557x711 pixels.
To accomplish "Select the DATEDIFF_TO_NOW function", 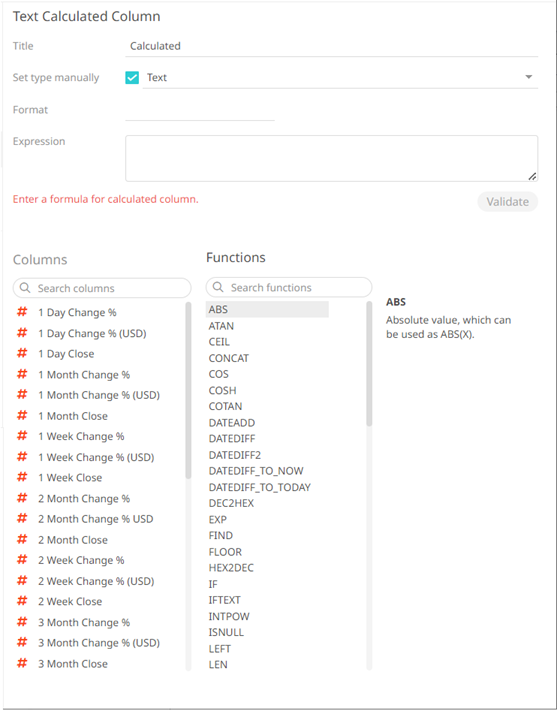I will (256, 471).
